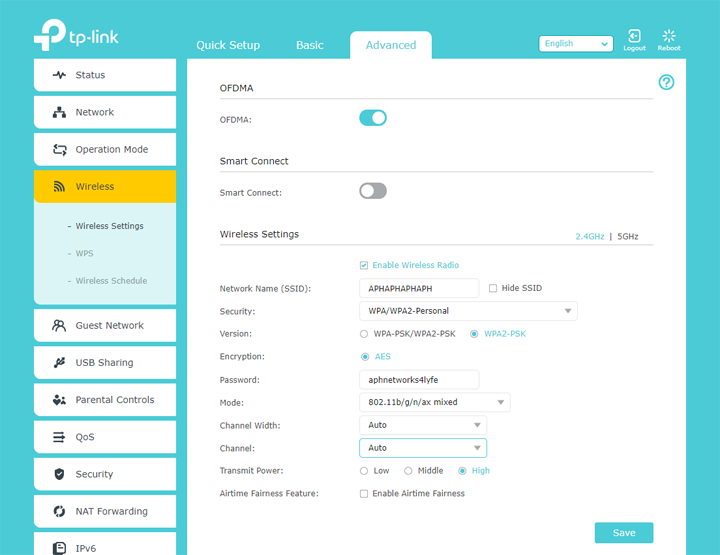
Task: Open Status page via pulse icon
Action: point(59,75)
